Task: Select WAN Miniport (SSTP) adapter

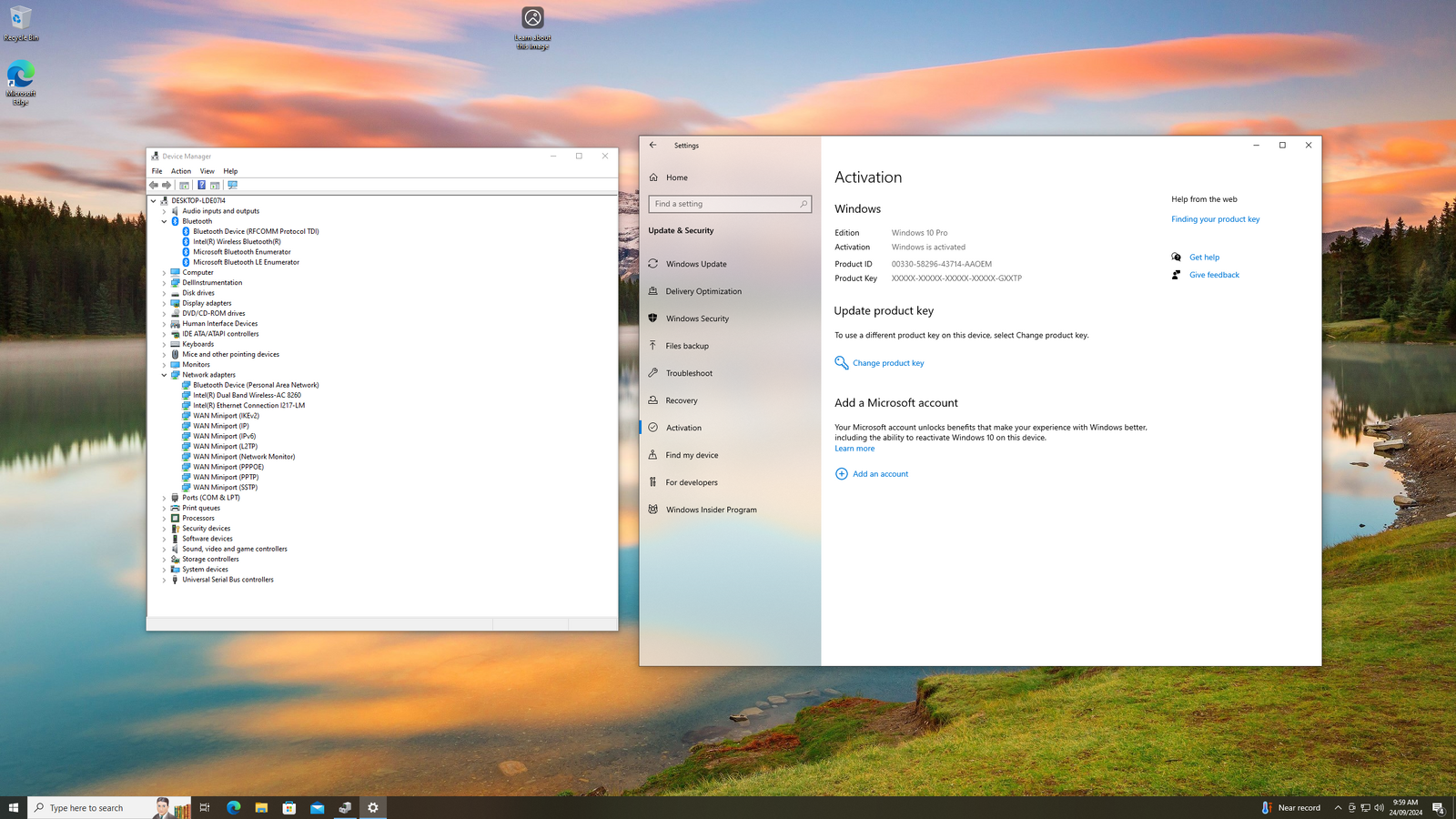Action: point(225,488)
